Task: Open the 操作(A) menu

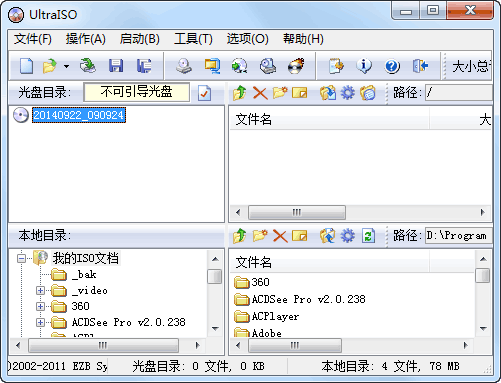Action: point(86,39)
